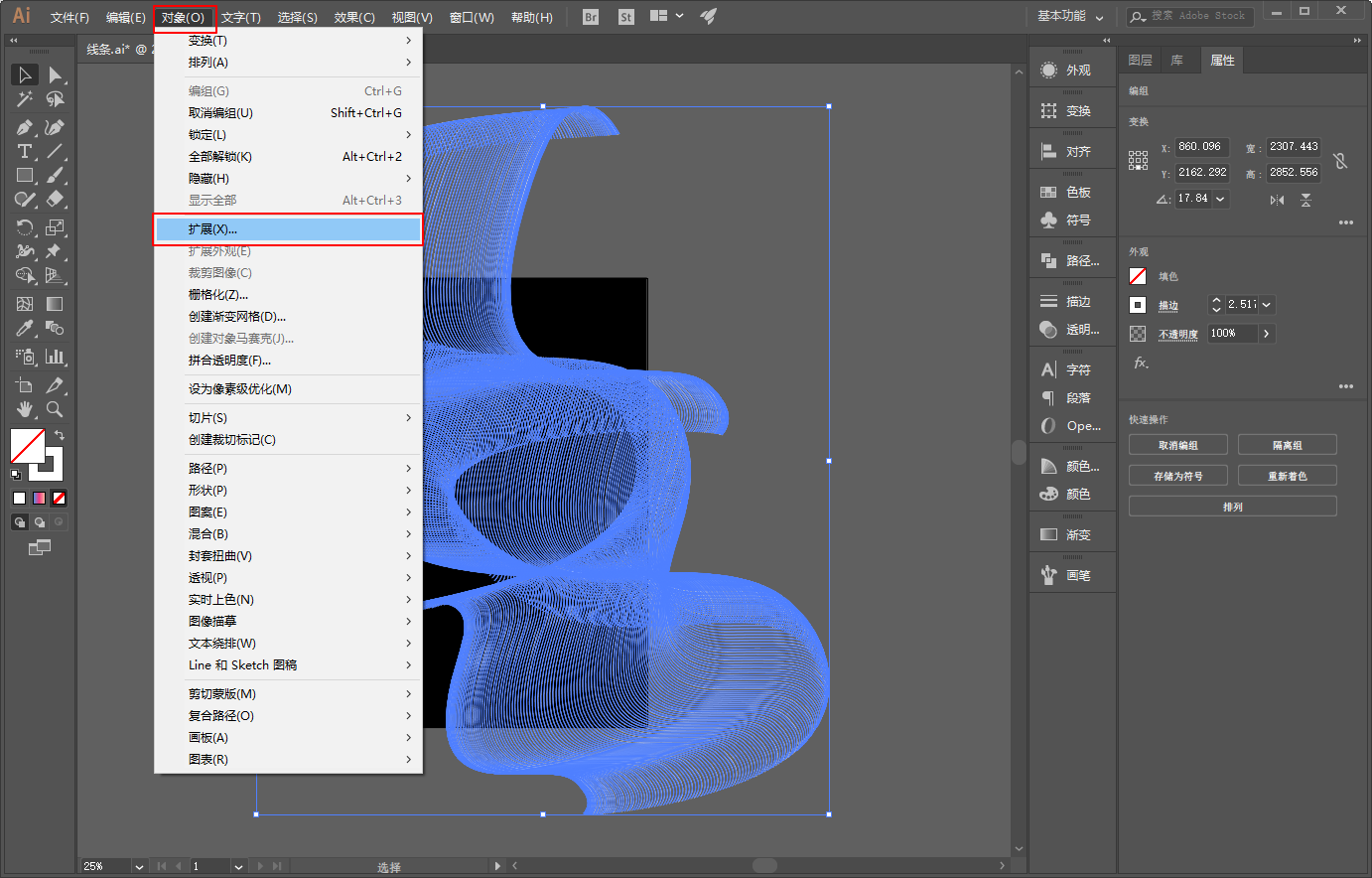Select the Line Segment tool
Image resolution: width=1372 pixels, height=878 pixels.
tap(56, 151)
